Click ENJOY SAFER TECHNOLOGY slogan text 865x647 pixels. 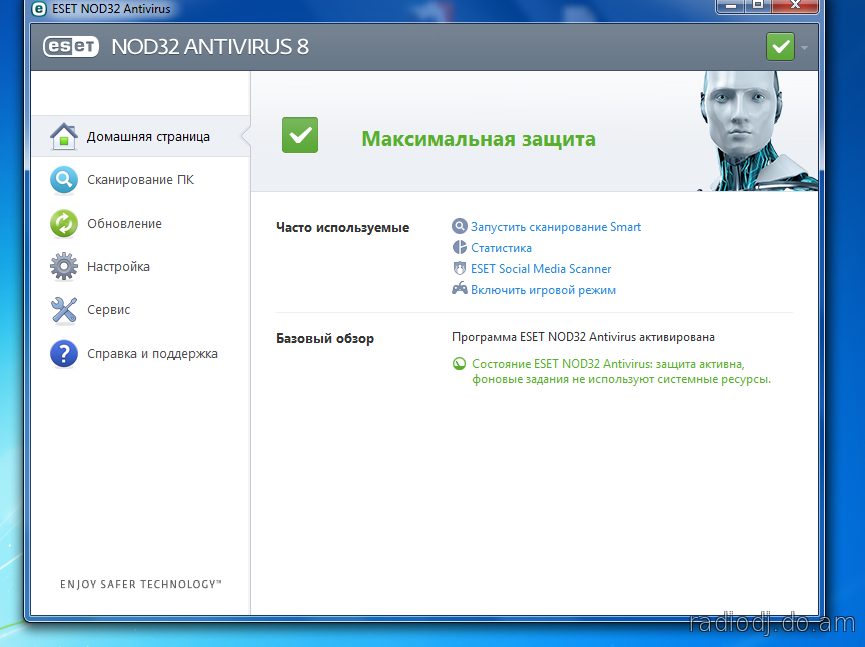pos(141,584)
